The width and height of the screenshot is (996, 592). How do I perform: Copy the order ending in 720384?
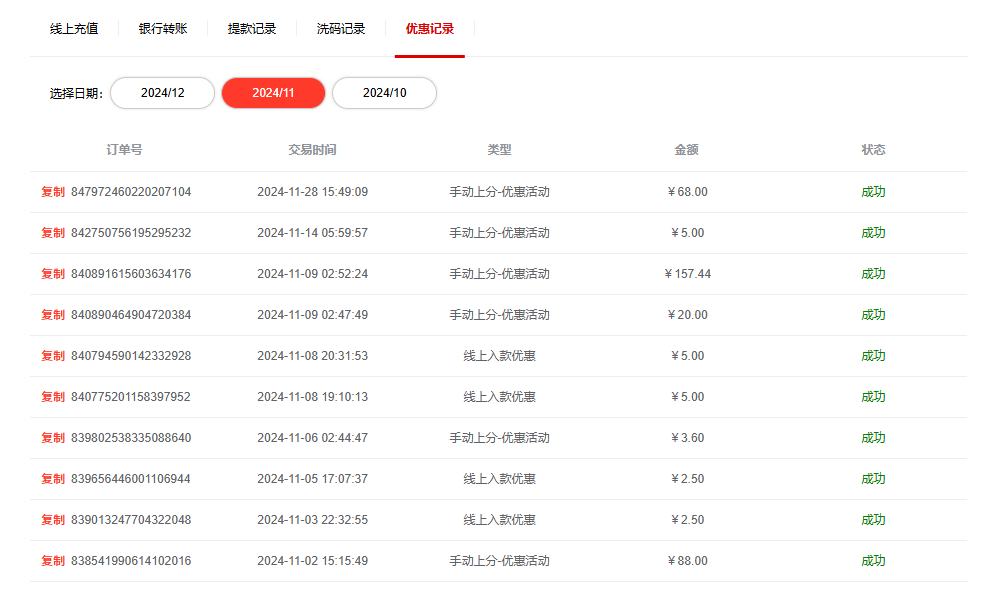click(53, 315)
